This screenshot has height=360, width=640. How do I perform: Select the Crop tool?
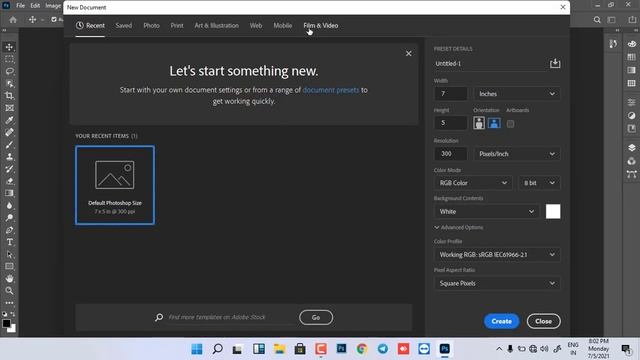pos(9,96)
